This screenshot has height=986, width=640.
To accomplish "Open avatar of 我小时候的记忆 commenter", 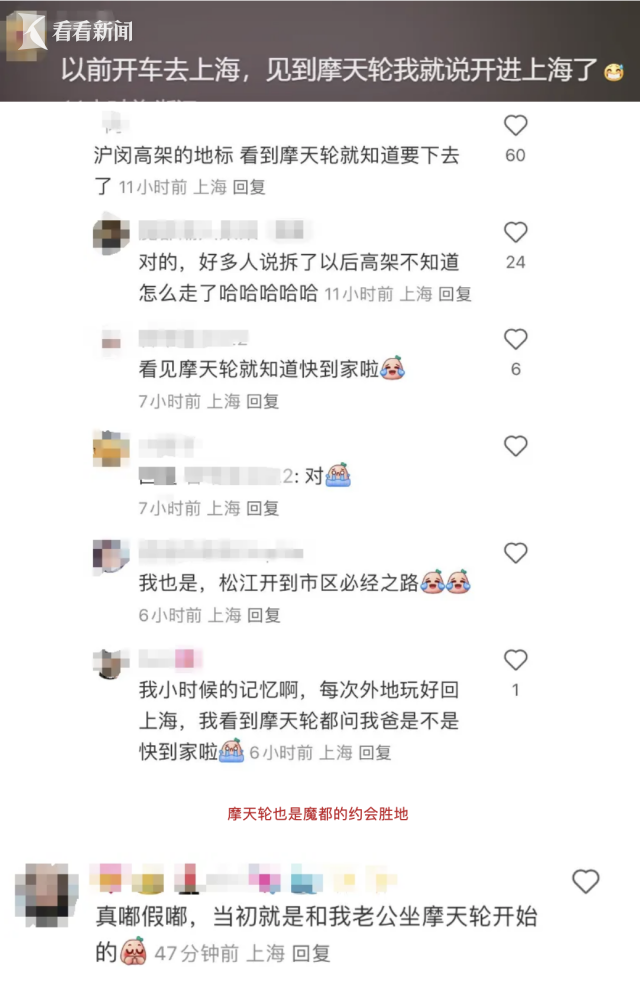I will coord(111,663).
